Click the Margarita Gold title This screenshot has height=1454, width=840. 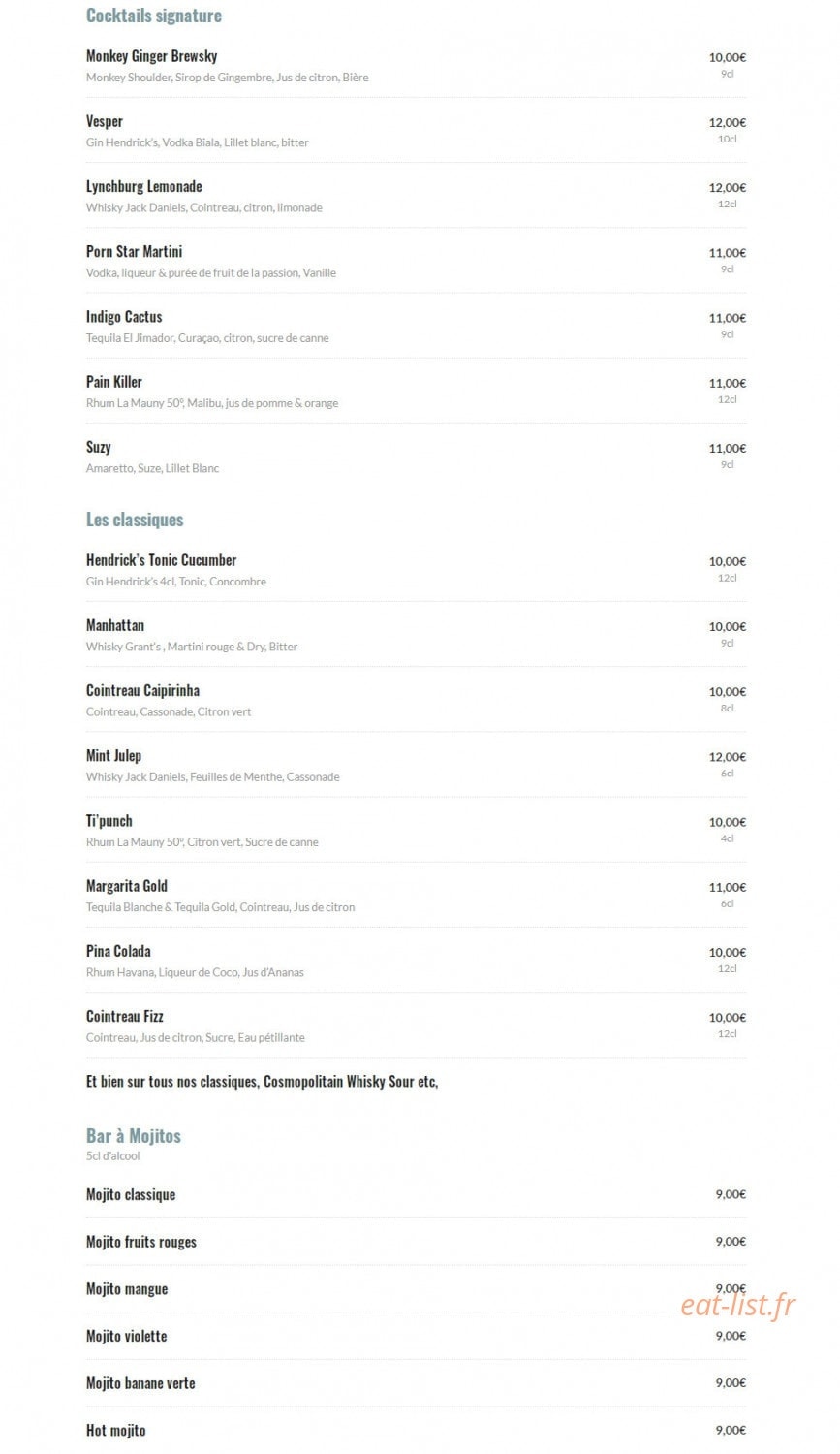(127, 886)
